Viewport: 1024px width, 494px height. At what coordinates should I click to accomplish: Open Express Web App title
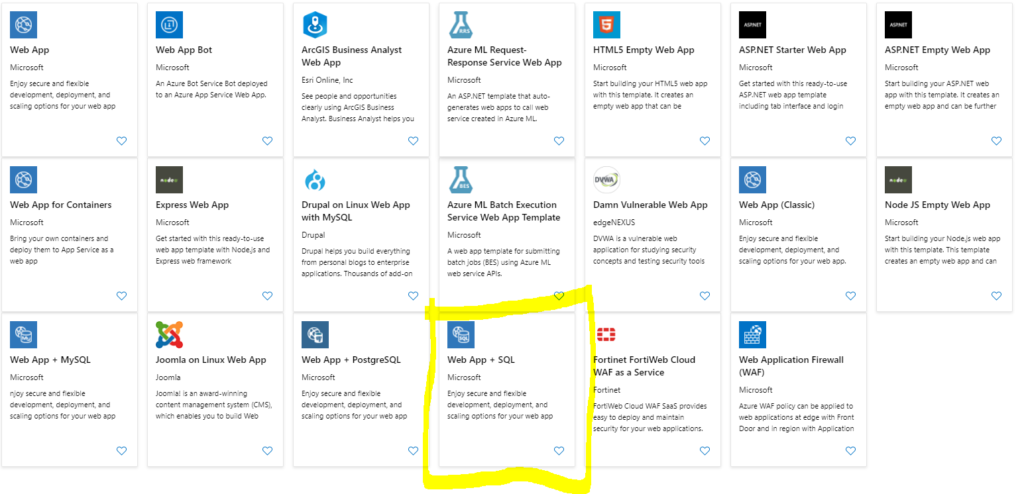(x=192, y=205)
